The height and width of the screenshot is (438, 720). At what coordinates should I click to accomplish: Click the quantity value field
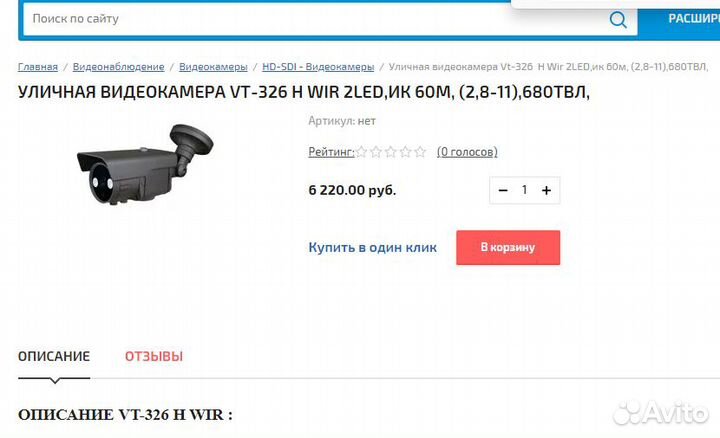click(x=524, y=190)
